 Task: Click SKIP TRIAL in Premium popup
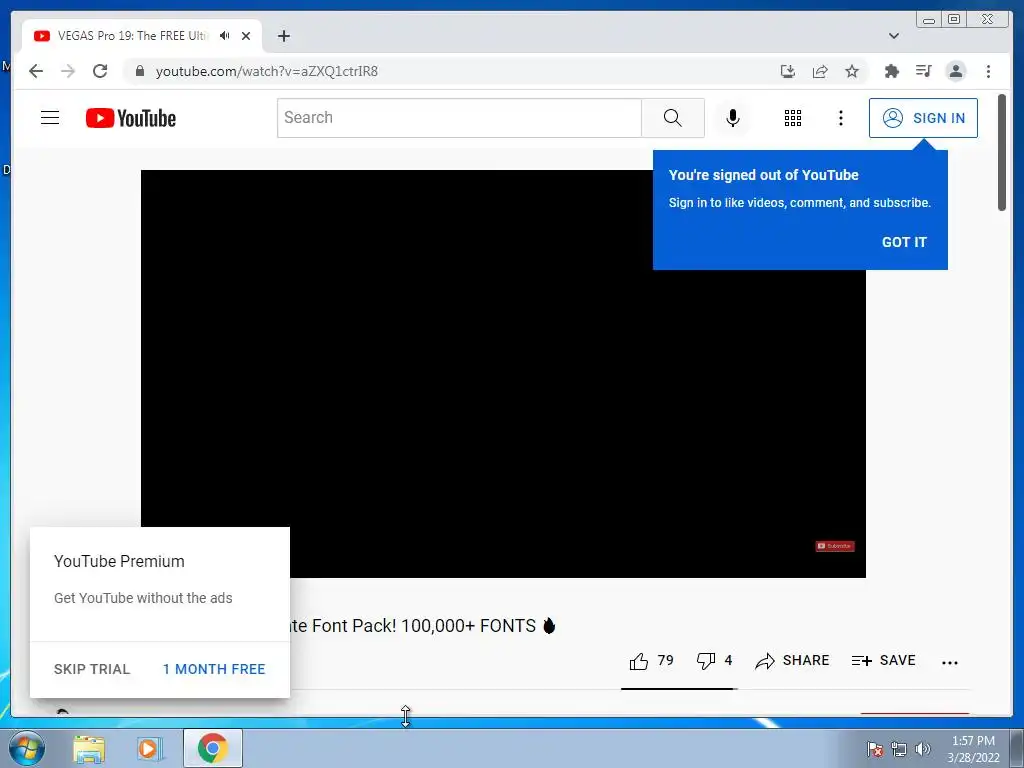92,669
